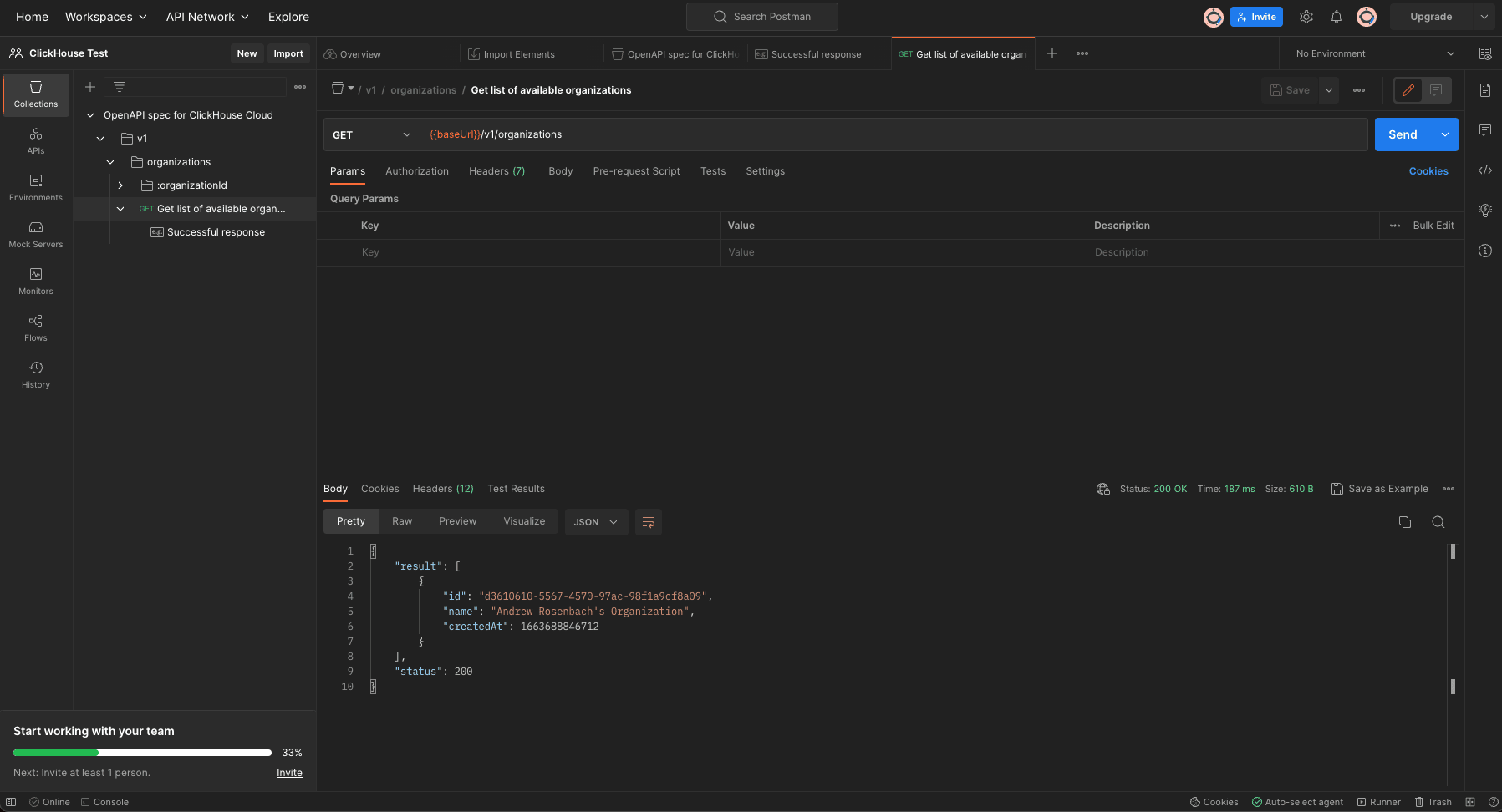The image size is (1502, 812).
Task: Open notifications bell icon
Action: pos(1337,17)
